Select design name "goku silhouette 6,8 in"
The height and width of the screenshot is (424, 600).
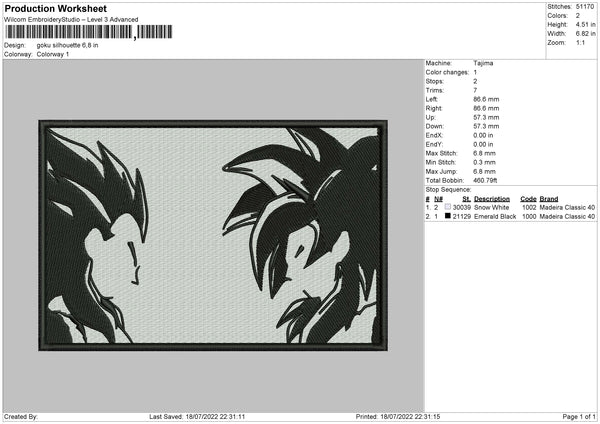(67, 45)
